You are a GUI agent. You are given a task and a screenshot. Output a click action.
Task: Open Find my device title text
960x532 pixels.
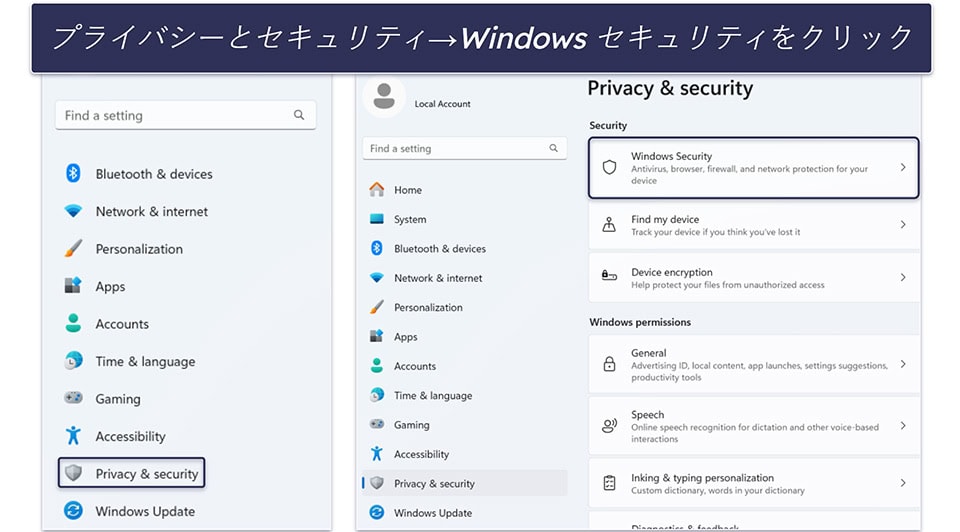665,219
